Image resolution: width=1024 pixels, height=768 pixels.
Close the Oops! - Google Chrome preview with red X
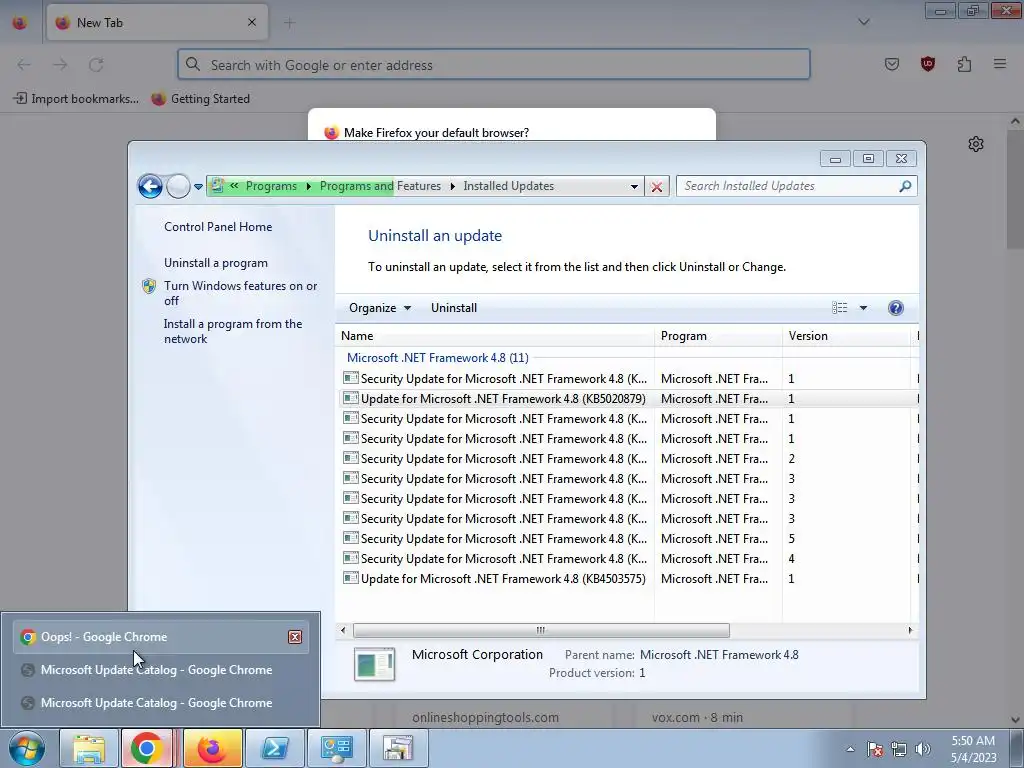[x=295, y=637]
